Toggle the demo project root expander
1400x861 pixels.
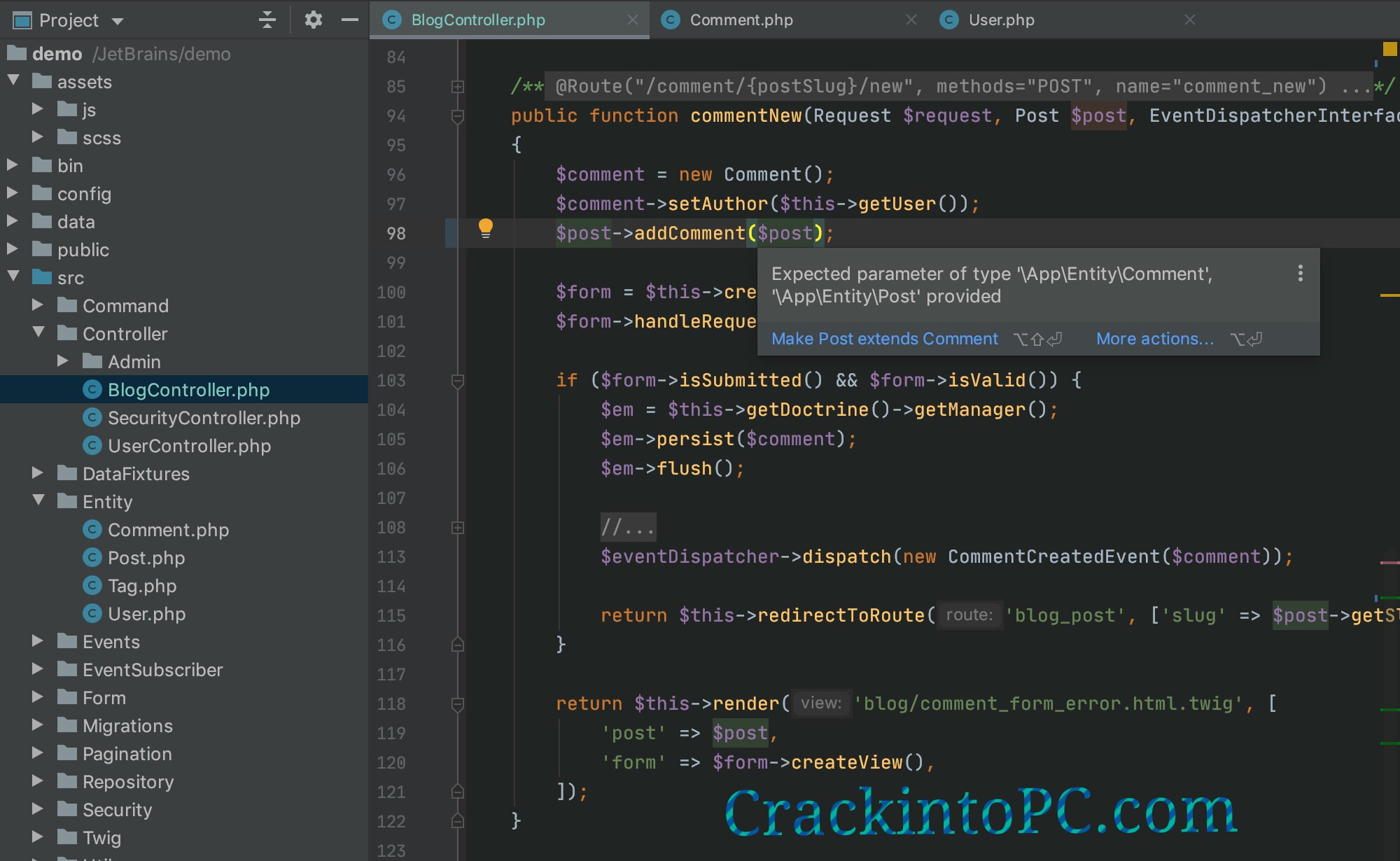[x=8, y=53]
